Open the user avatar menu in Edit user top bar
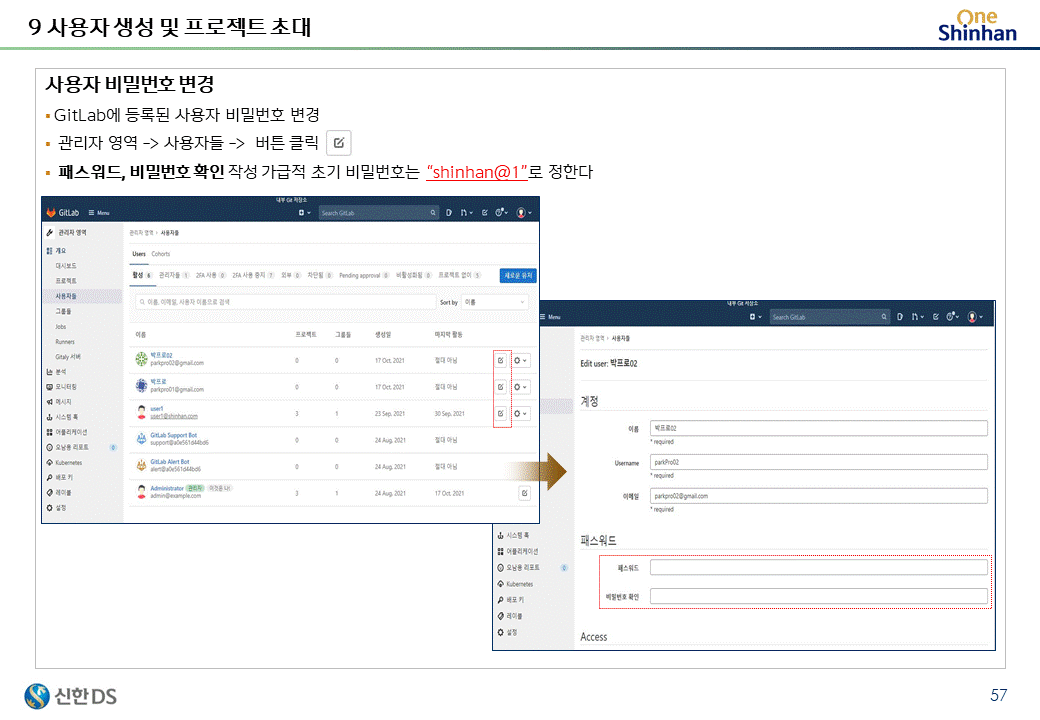Viewport: 1040px width, 720px height. point(975,317)
